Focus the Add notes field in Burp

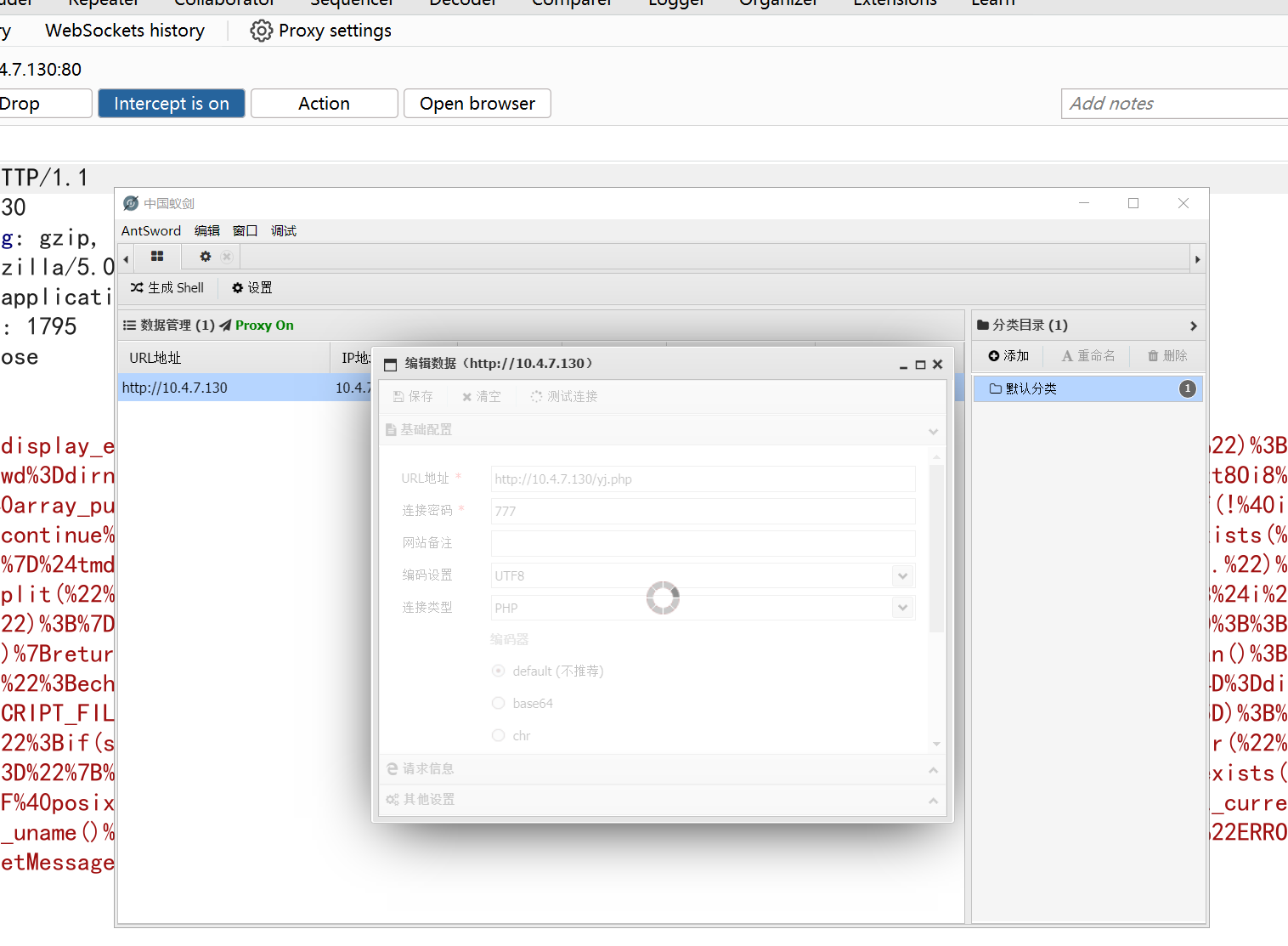click(x=1174, y=104)
